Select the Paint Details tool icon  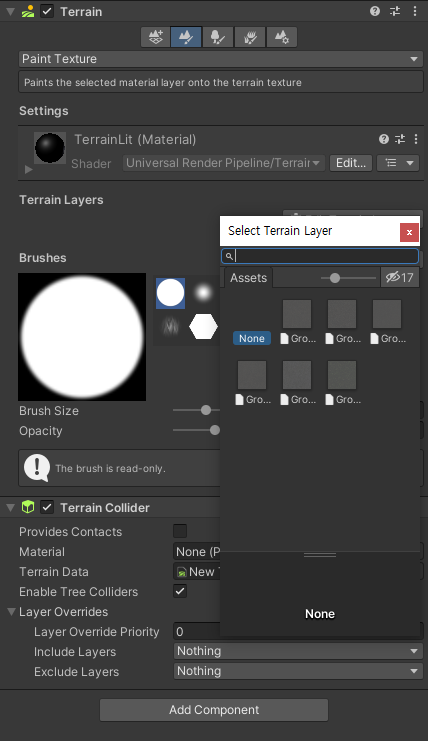[x=249, y=37]
